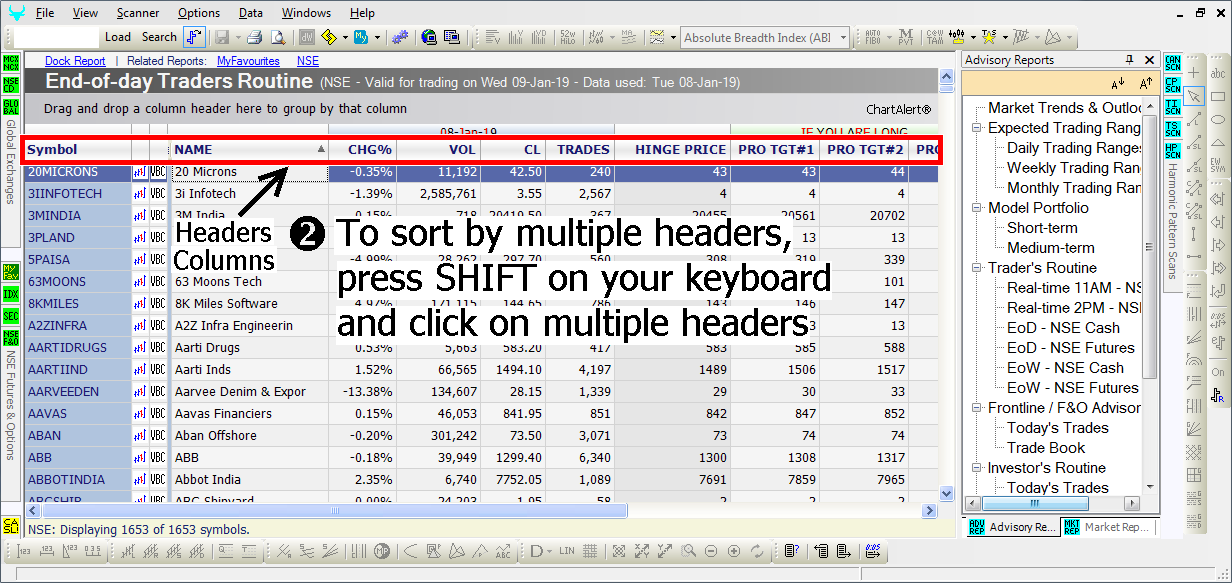Open the D timeframe dropdown on the bottom toolbar
Screen dimensions: 1232x583
click(x=549, y=551)
